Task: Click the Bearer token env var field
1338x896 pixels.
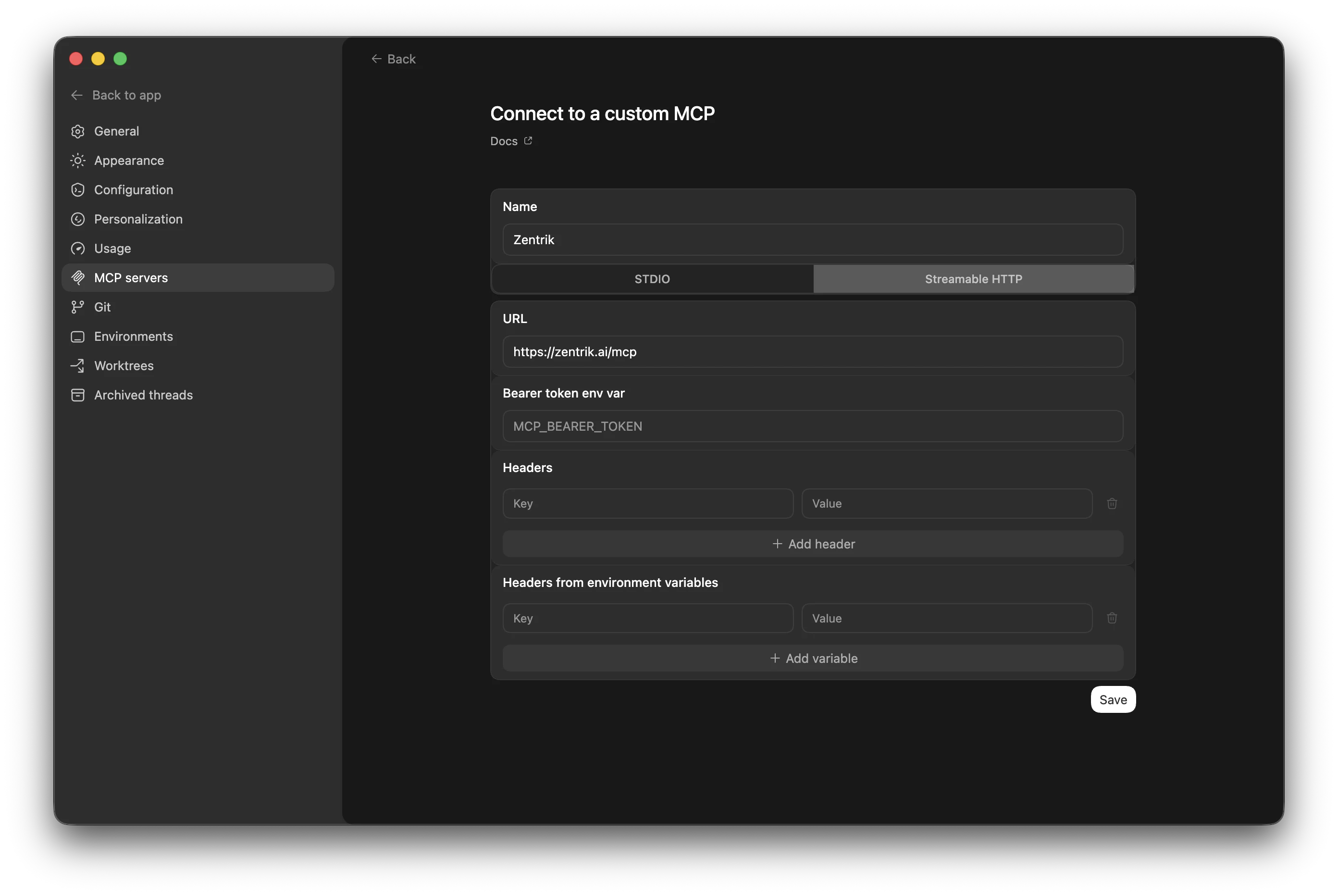Action: [811, 426]
